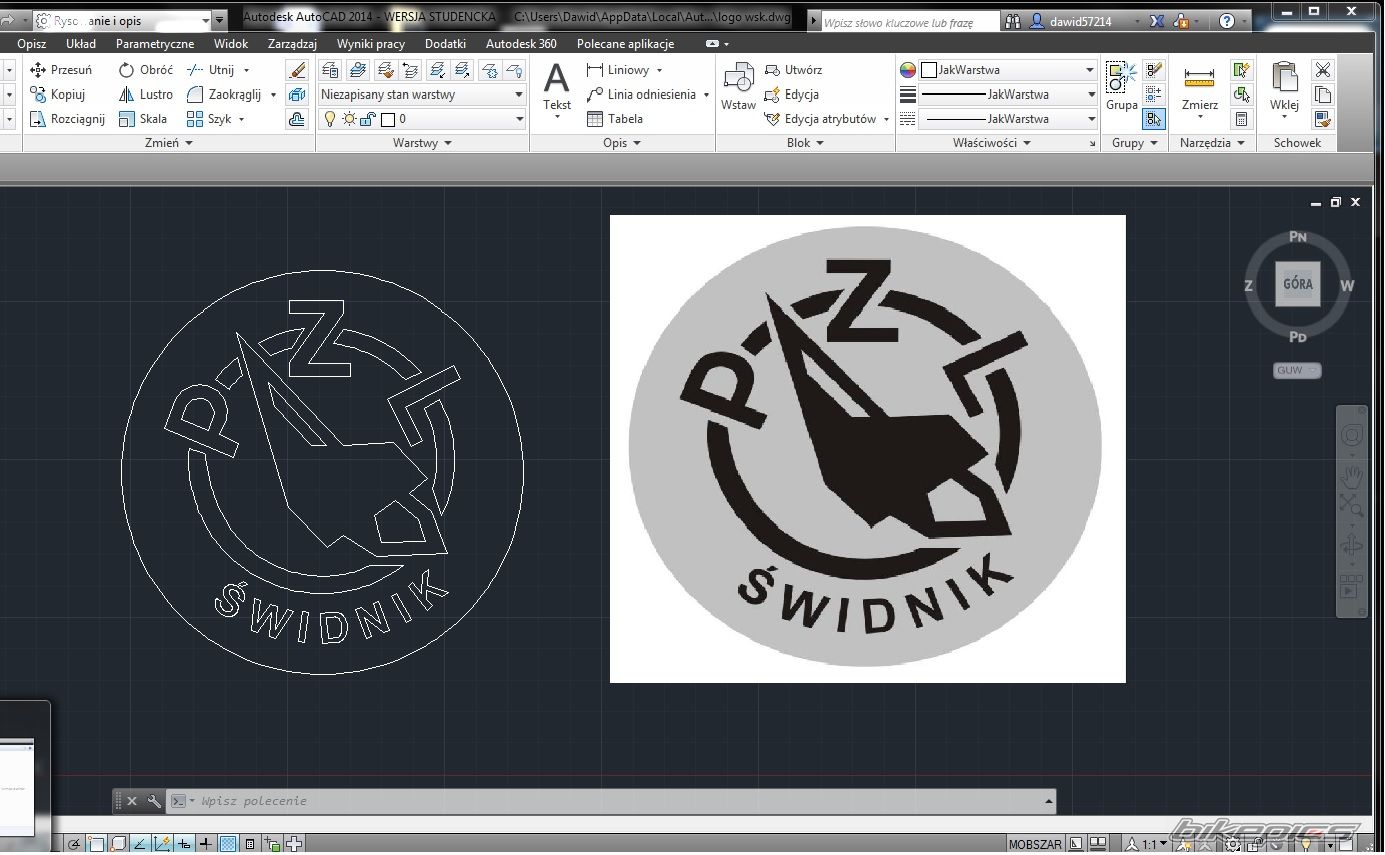Open the Widok ribbon tab
1385x855 pixels.
pos(231,44)
